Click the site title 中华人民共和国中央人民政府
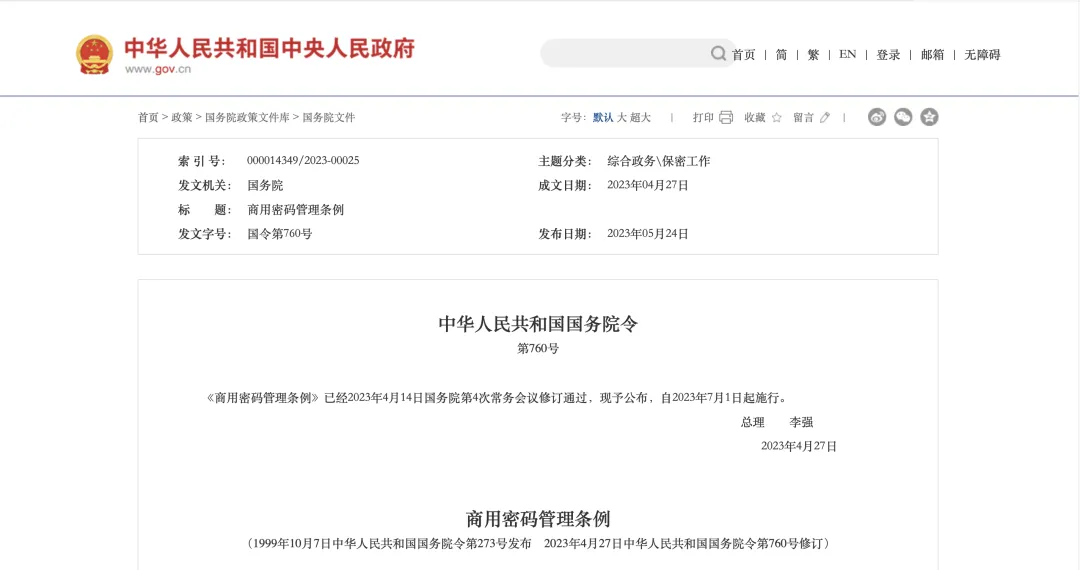The image size is (1080, 570). 269,48
